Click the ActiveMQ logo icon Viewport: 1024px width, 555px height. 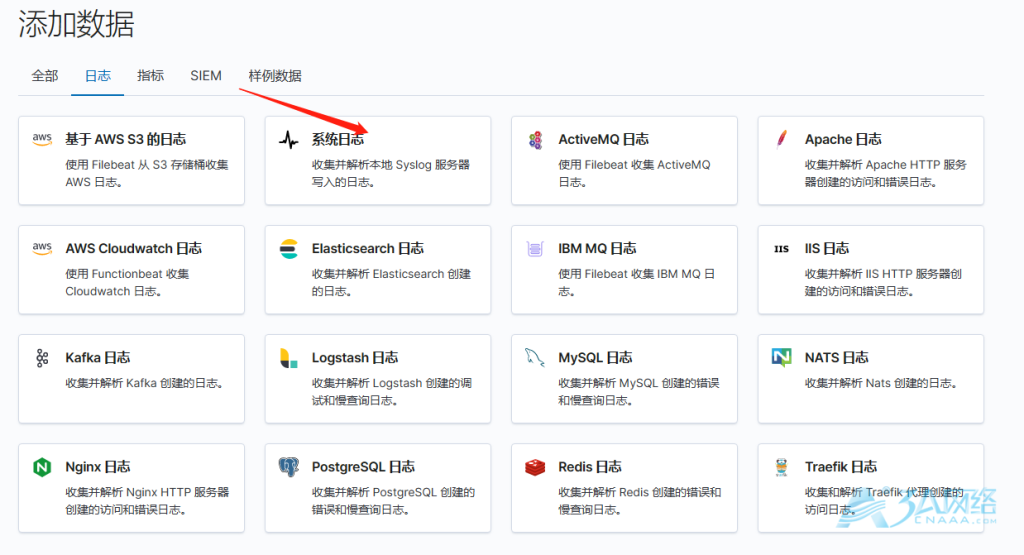[x=535, y=140]
